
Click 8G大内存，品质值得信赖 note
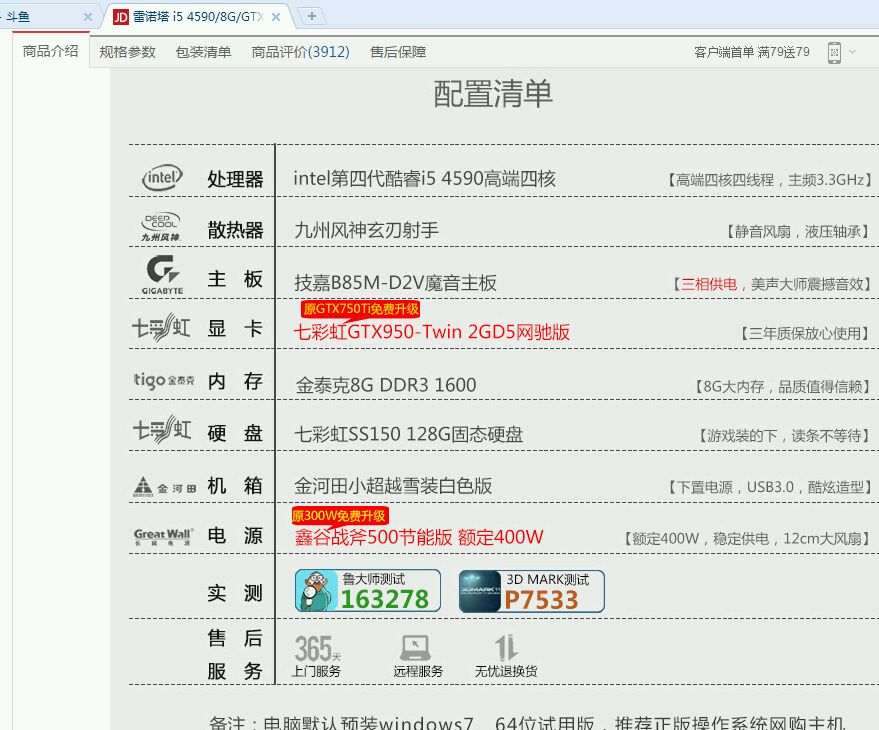(x=783, y=386)
